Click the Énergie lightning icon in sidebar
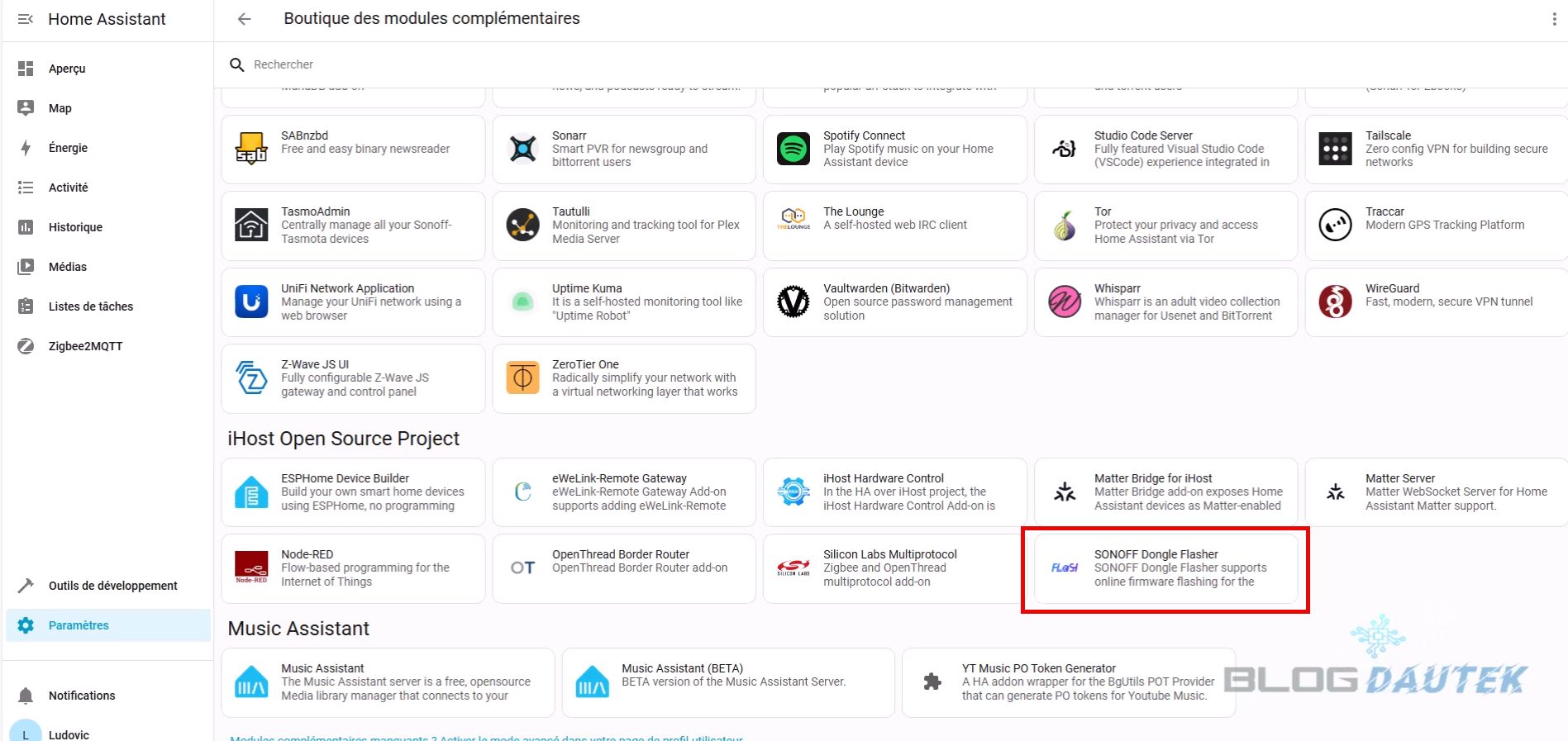Image resolution: width=1568 pixels, height=741 pixels. point(26,148)
